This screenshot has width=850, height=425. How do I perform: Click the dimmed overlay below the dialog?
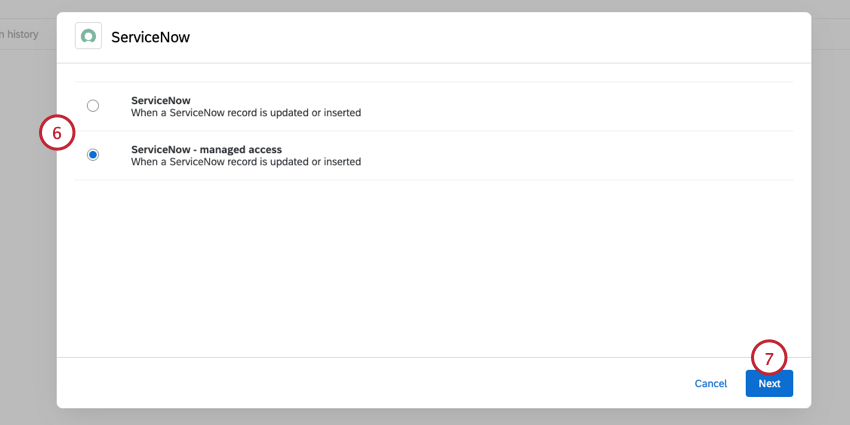pos(430,416)
